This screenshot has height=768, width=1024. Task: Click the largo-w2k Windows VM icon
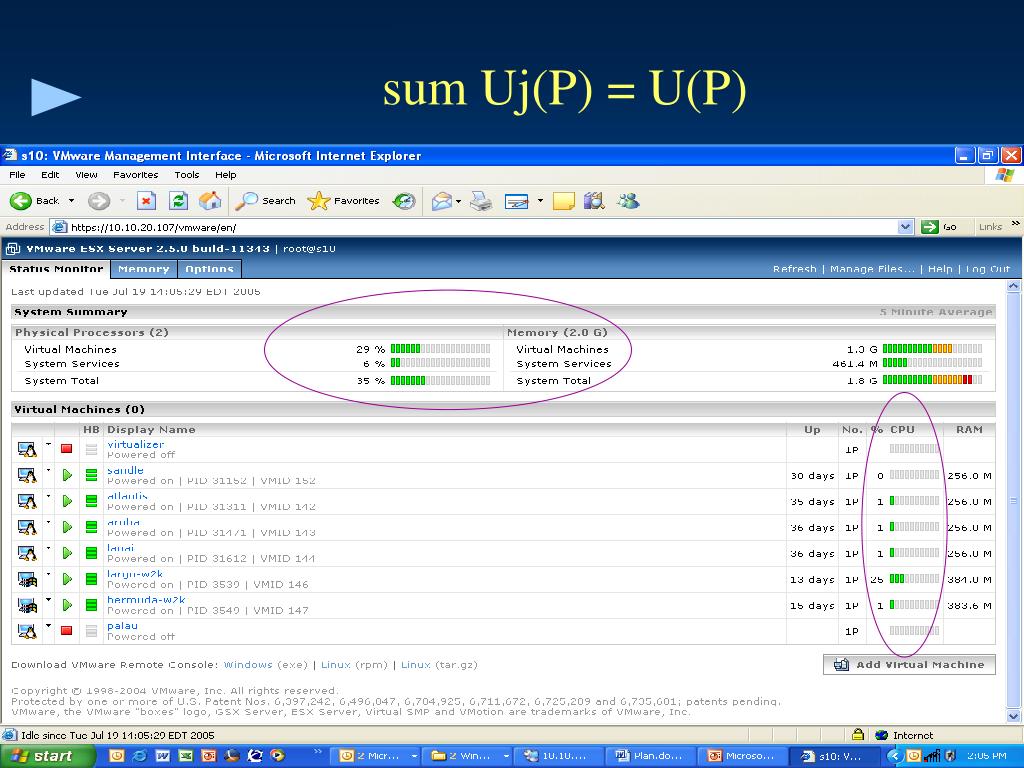[x=27, y=579]
